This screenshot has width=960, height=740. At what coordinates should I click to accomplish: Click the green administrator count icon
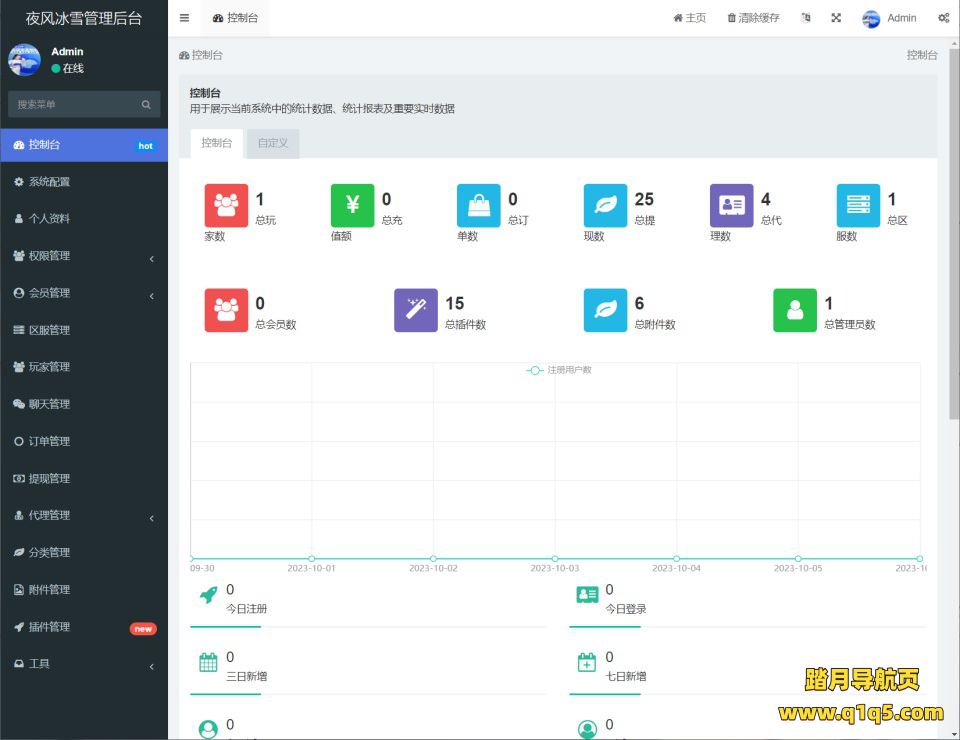pyautogui.click(x=795, y=310)
